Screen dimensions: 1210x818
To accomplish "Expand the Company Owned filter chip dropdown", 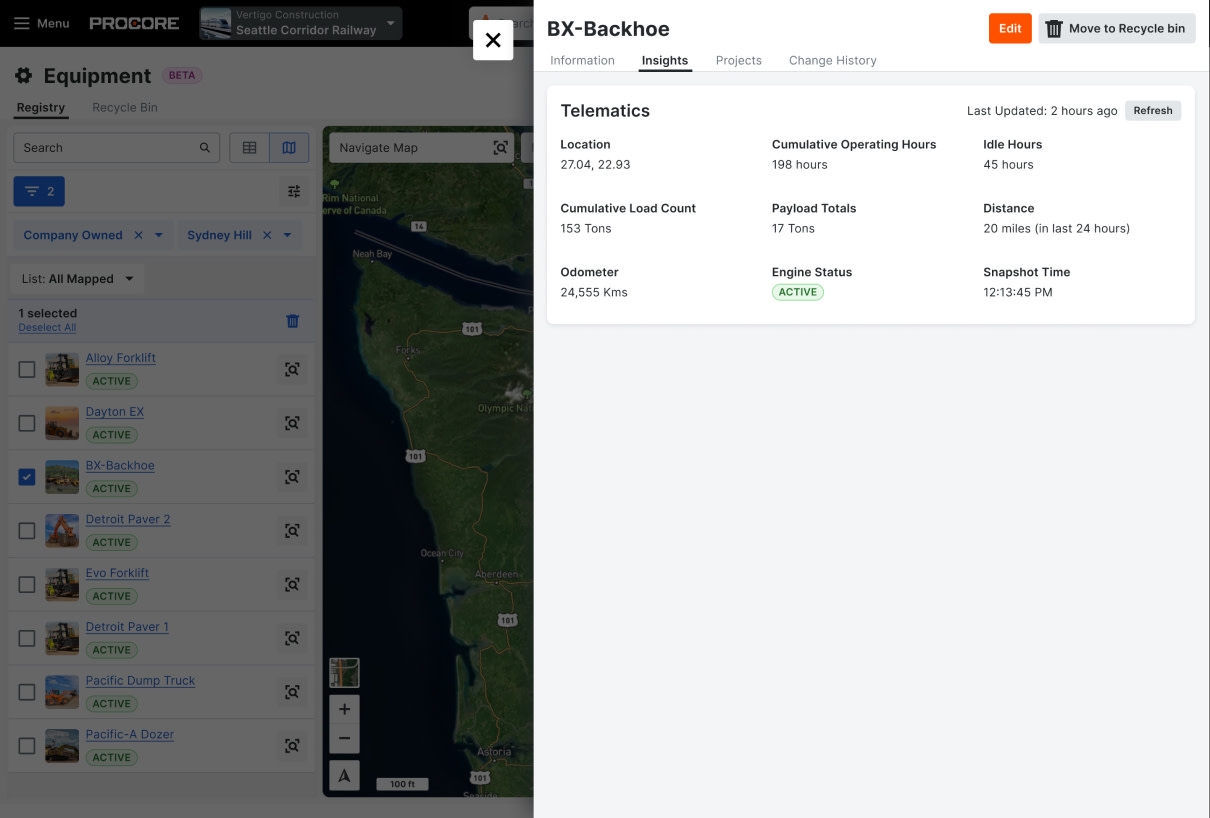I will click(157, 234).
